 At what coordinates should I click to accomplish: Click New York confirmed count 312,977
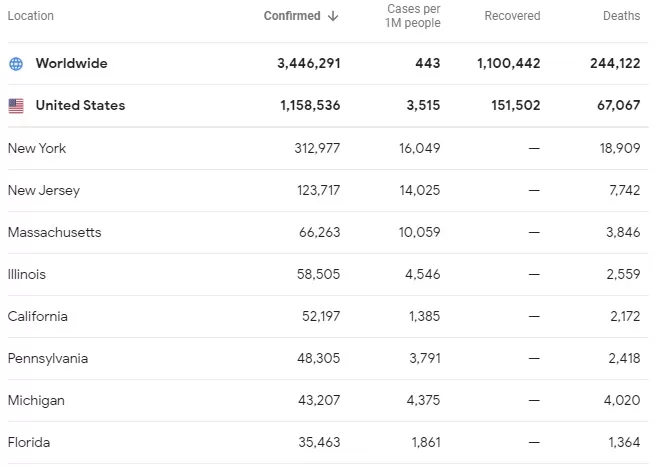[317, 148]
